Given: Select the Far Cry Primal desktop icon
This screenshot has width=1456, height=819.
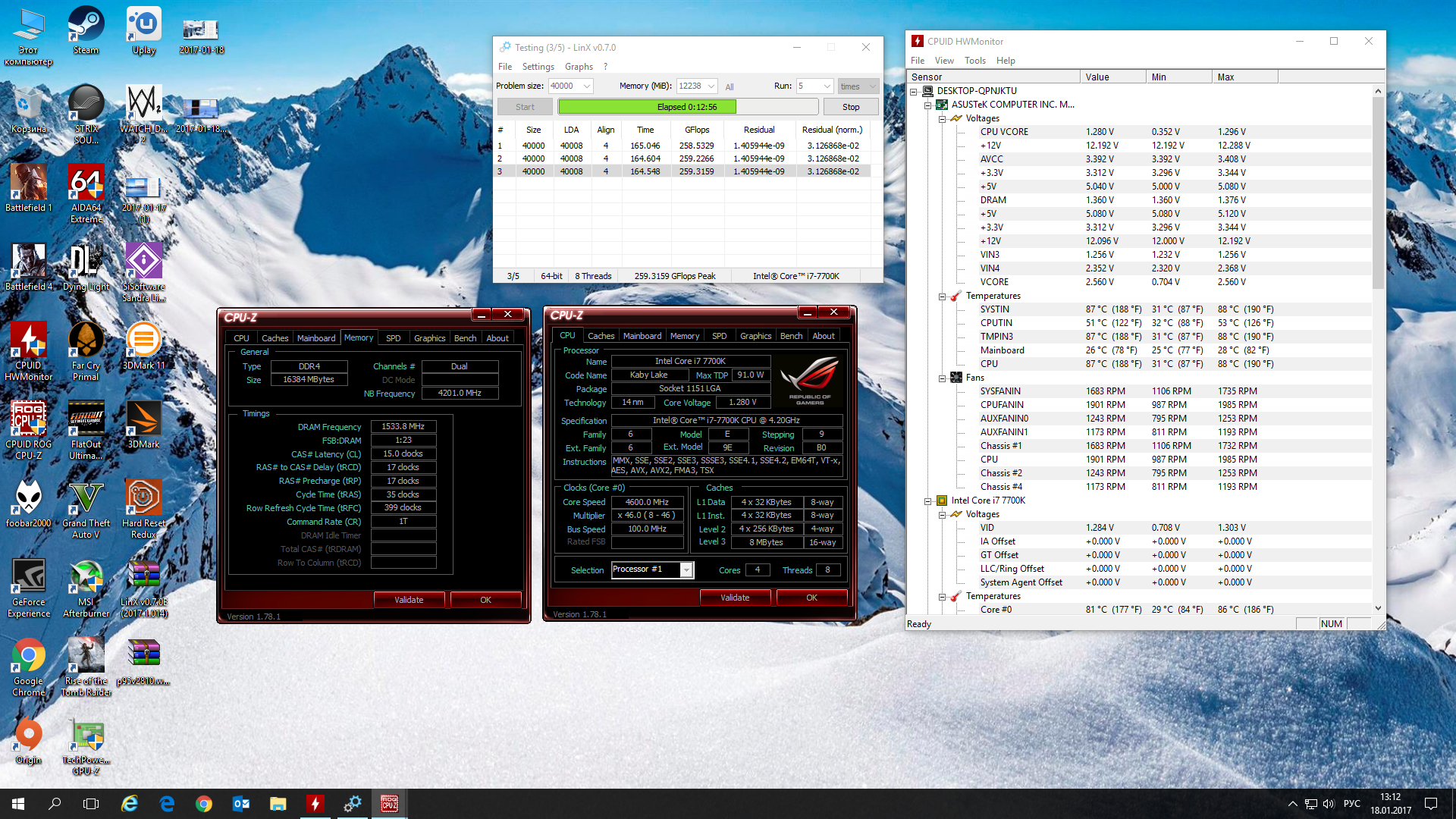Looking at the screenshot, I should click(86, 351).
